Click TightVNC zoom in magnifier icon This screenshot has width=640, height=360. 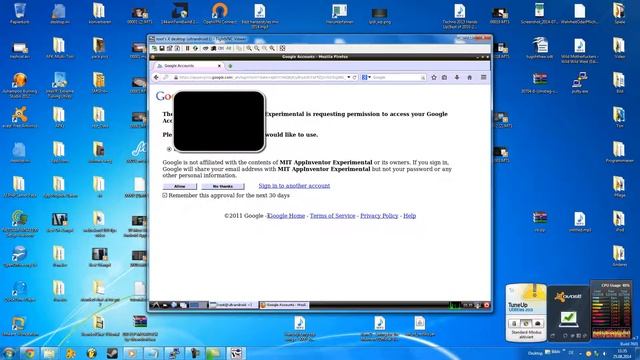point(249,48)
